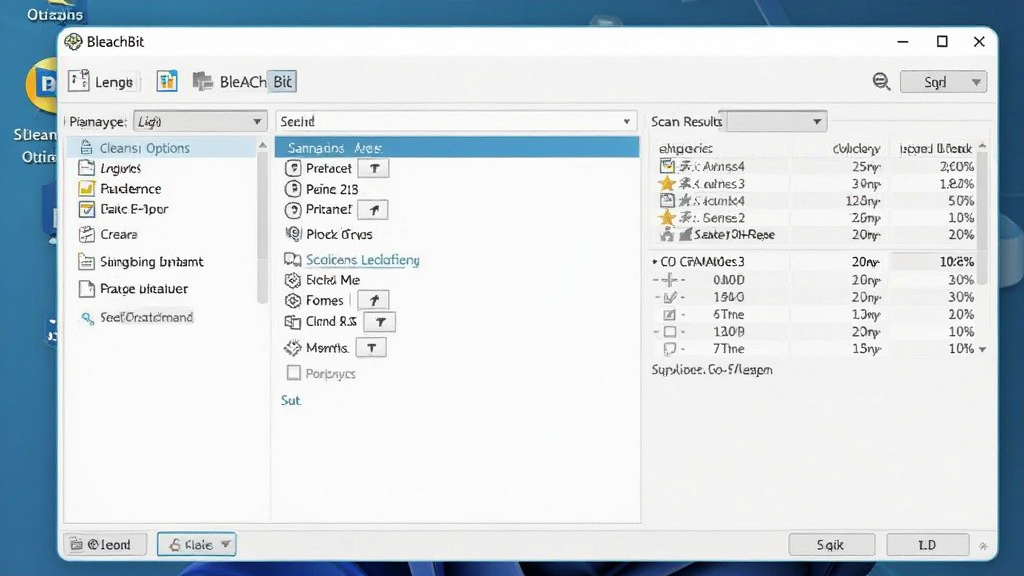The width and height of the screenshot is (1024, 576).
Task: Click the Sut link
Action: click(x=291, y=400)
